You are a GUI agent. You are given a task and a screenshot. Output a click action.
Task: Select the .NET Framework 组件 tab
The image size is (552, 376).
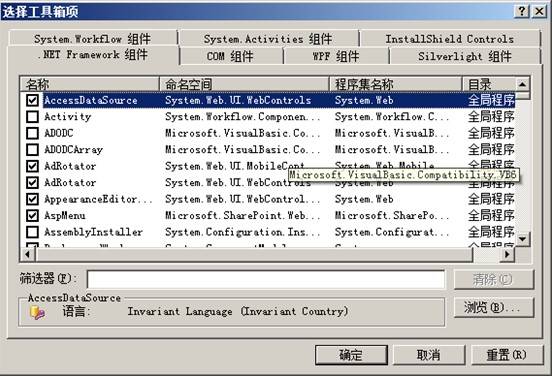[x=93, y=55]
